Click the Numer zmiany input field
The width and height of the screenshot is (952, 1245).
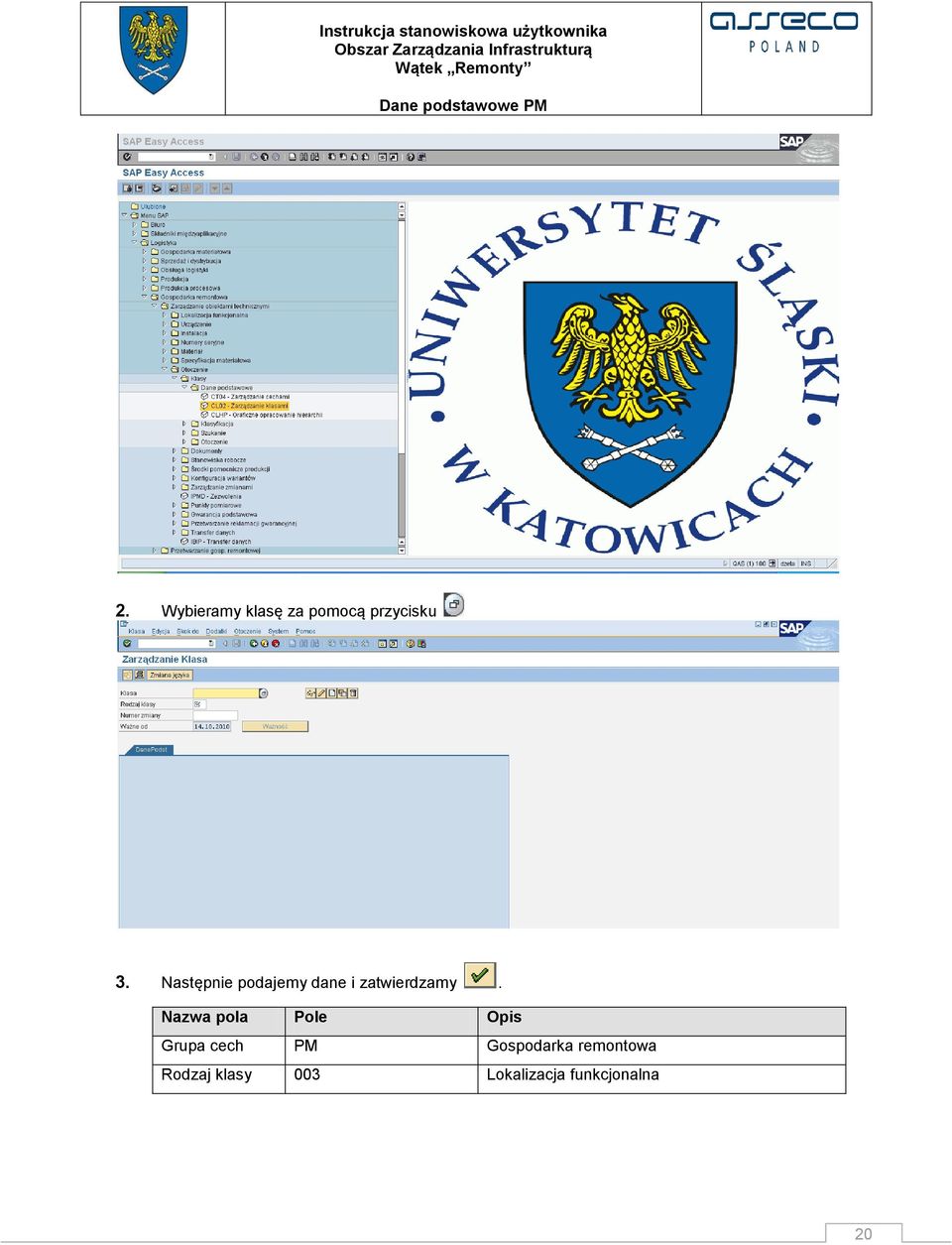tap(215, 715)
